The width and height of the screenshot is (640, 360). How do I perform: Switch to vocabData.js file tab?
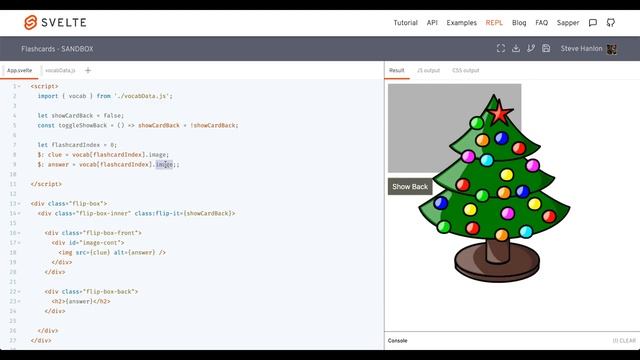tap(60, 71)
